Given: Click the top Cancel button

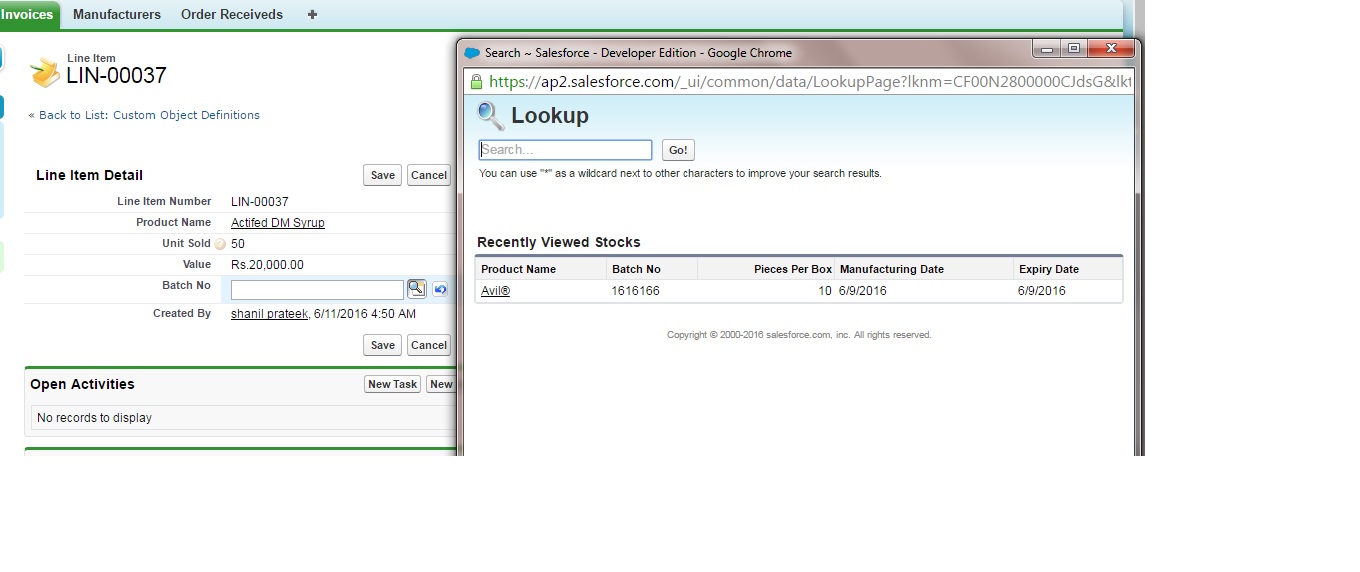Looking at the screenshot, I should pos(429,175).
